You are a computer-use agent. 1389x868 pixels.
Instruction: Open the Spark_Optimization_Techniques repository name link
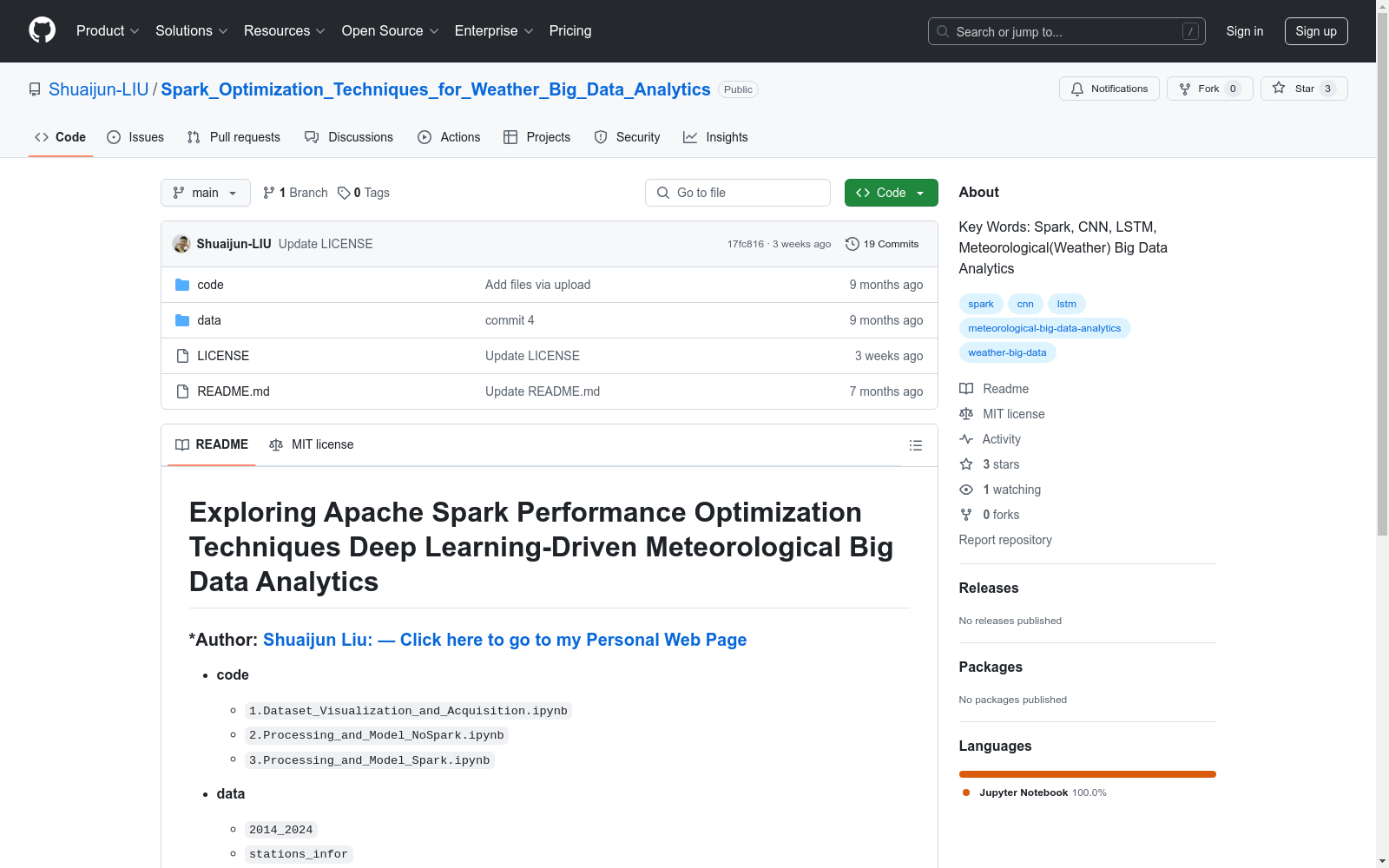point(436,89)
